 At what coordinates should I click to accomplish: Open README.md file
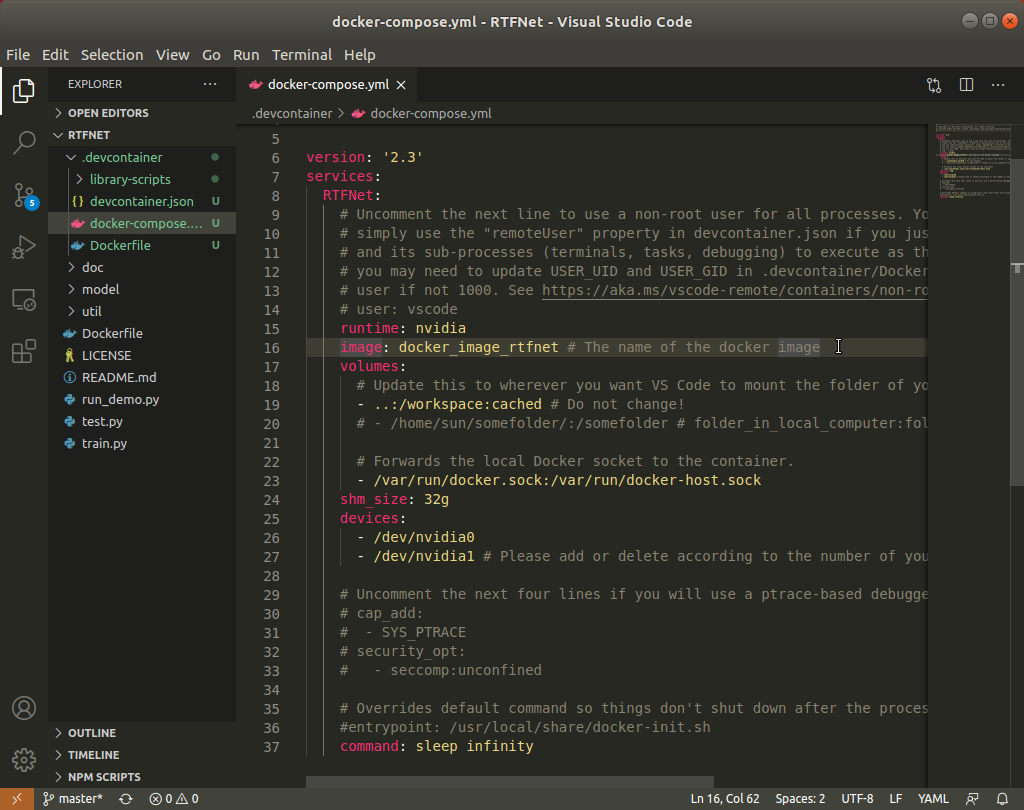click(x=142, y=378)
